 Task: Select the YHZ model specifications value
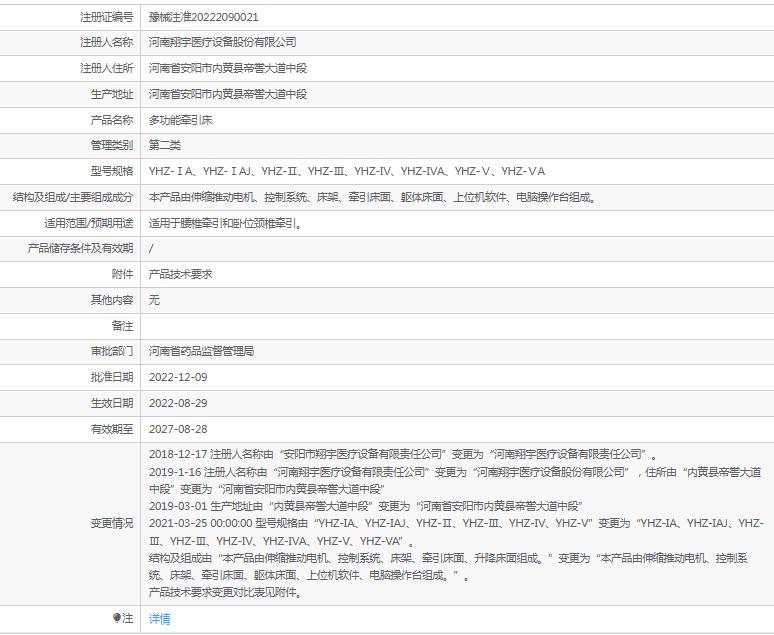347,171
